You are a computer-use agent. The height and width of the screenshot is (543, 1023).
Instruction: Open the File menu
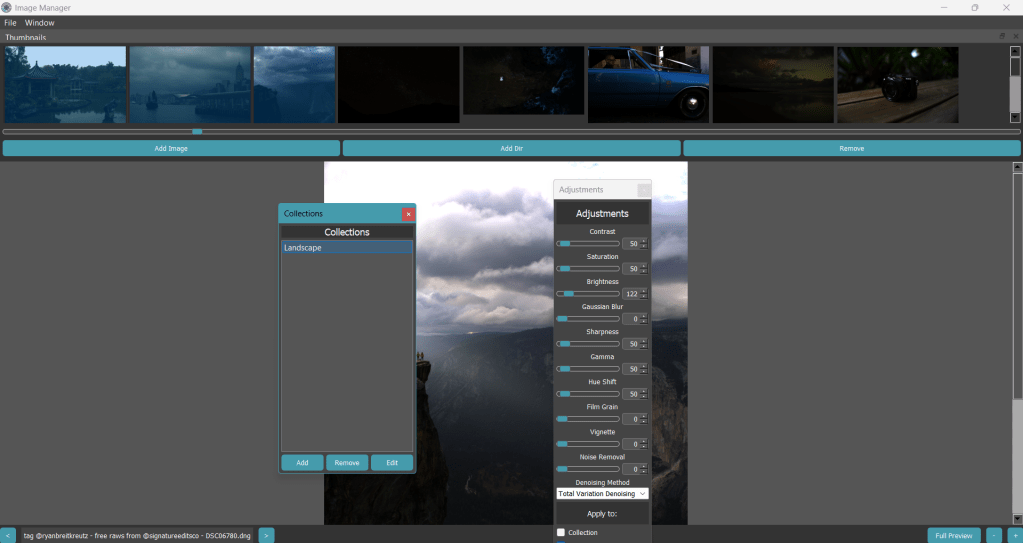point(10,22)
